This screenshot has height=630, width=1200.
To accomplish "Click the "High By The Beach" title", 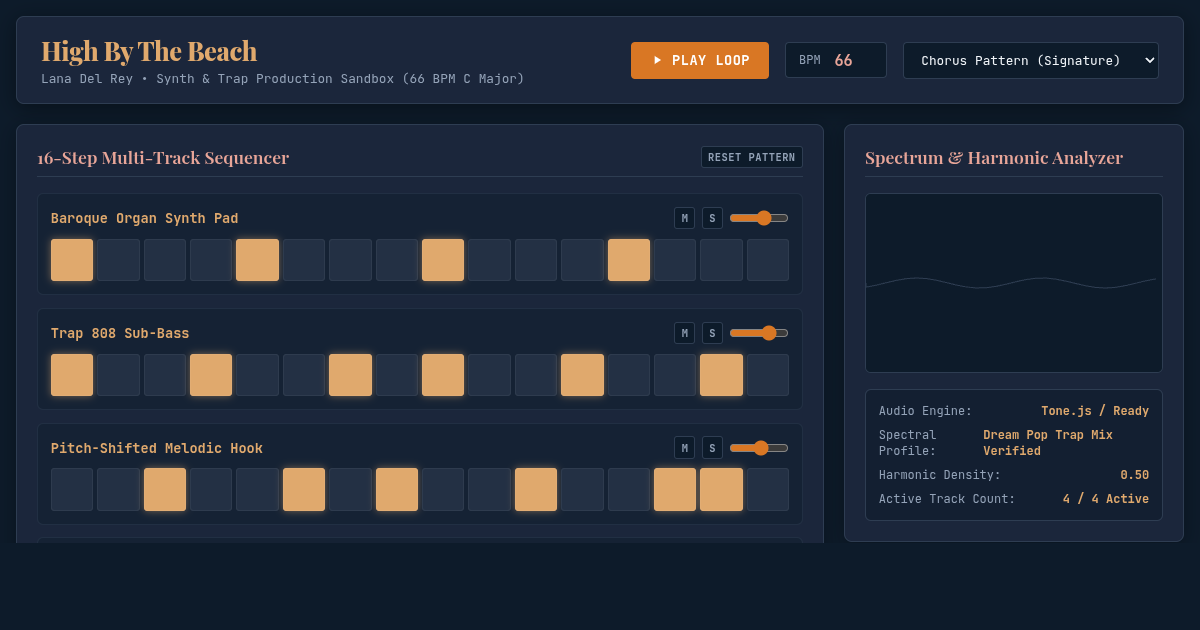I will tap(149, 51).
